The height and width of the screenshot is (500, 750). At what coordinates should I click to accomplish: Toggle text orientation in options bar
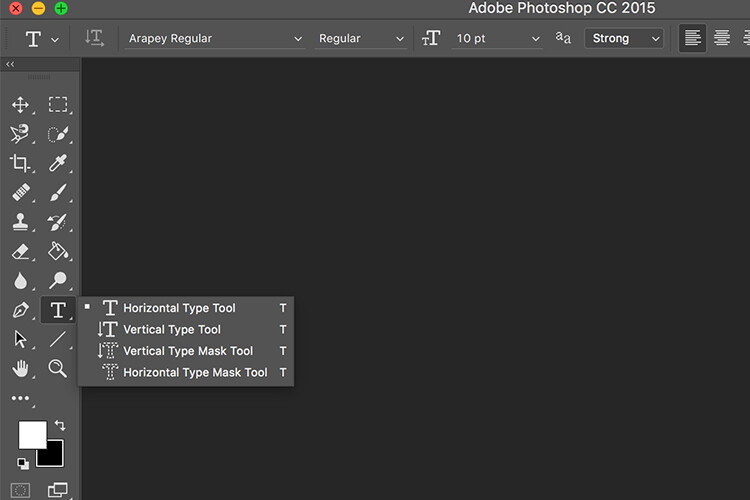point(94,38)
